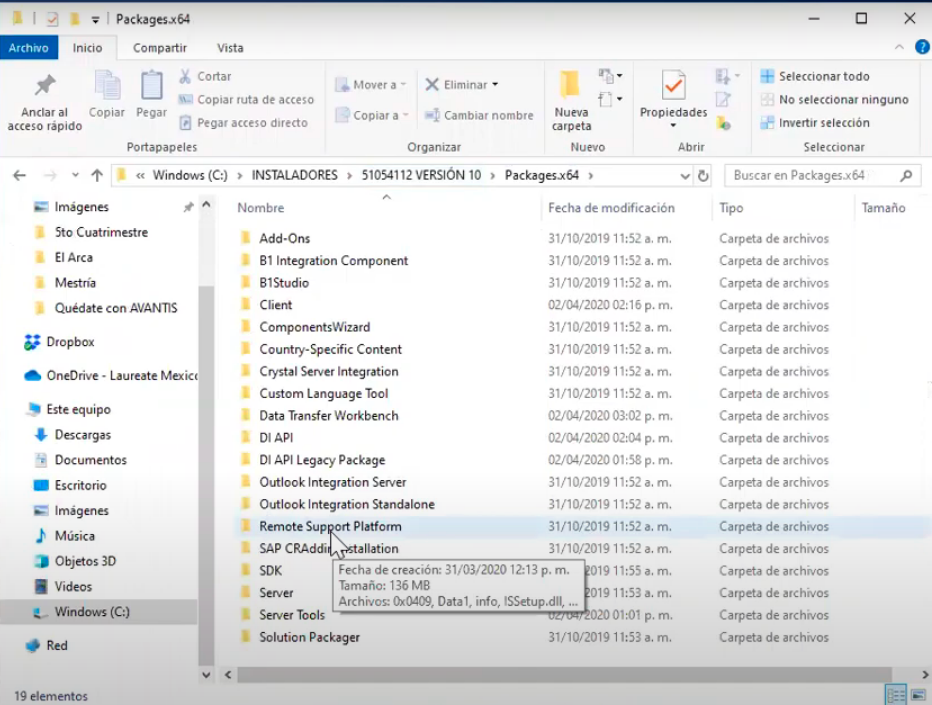Select Quédate con AVANTIS in quick access

pos(106,308)
